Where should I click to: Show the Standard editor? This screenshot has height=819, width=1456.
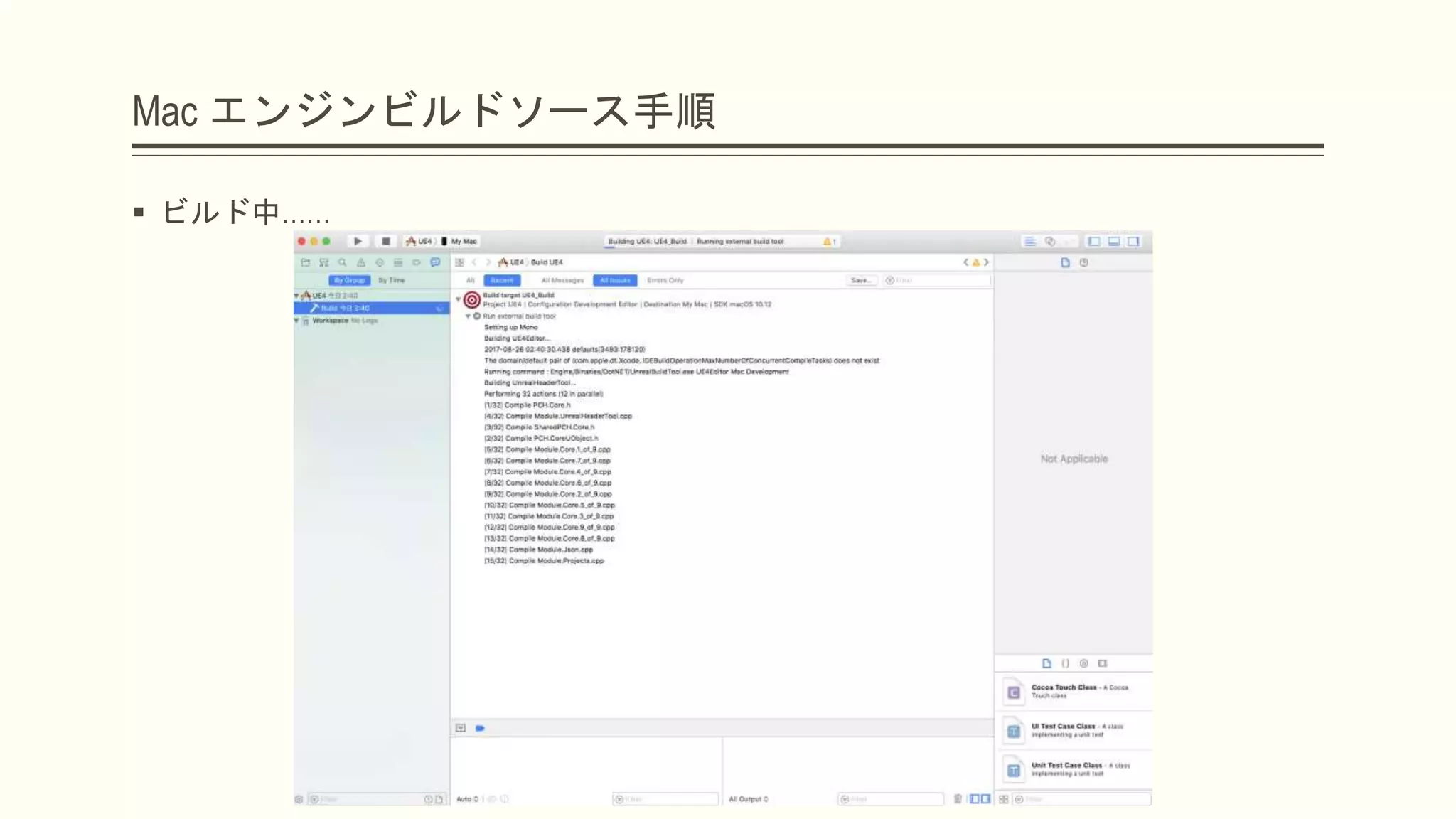point(1029,242)
